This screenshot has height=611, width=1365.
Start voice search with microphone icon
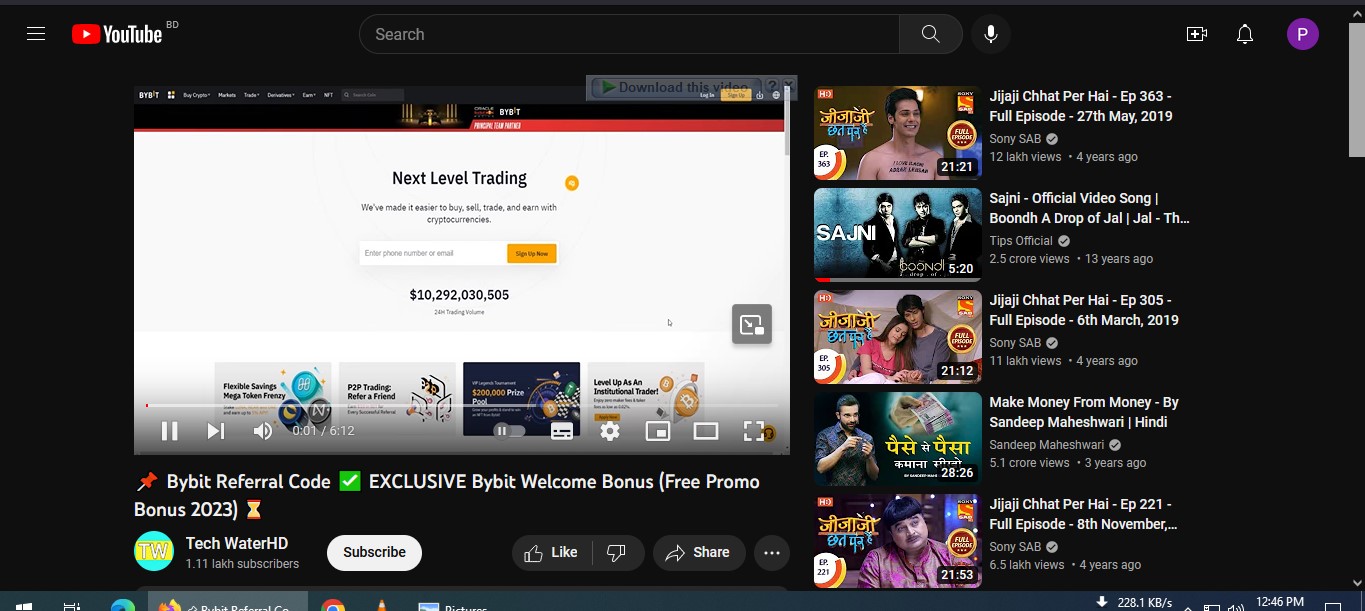pos(990,34)
